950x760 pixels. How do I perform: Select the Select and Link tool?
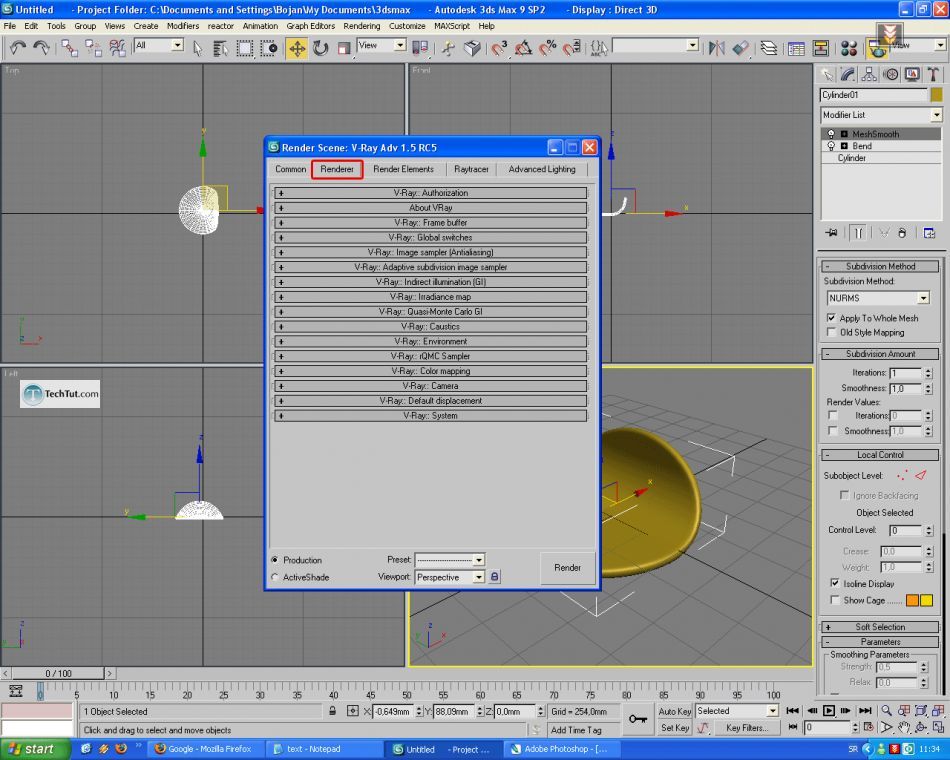point(69,48)
